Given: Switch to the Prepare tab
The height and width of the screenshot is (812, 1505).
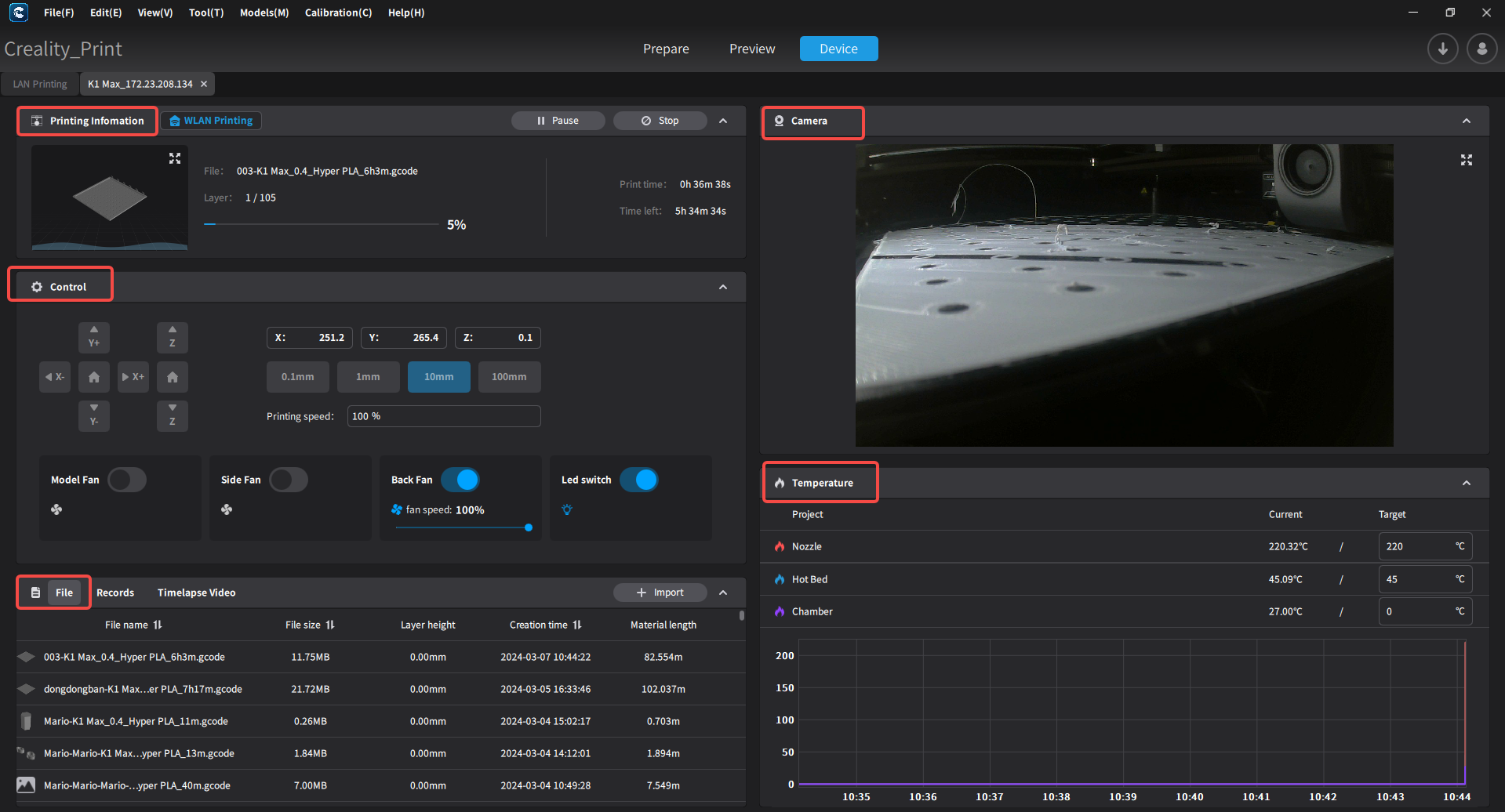Looking at the screenshot, I should (x=666, y=49).
